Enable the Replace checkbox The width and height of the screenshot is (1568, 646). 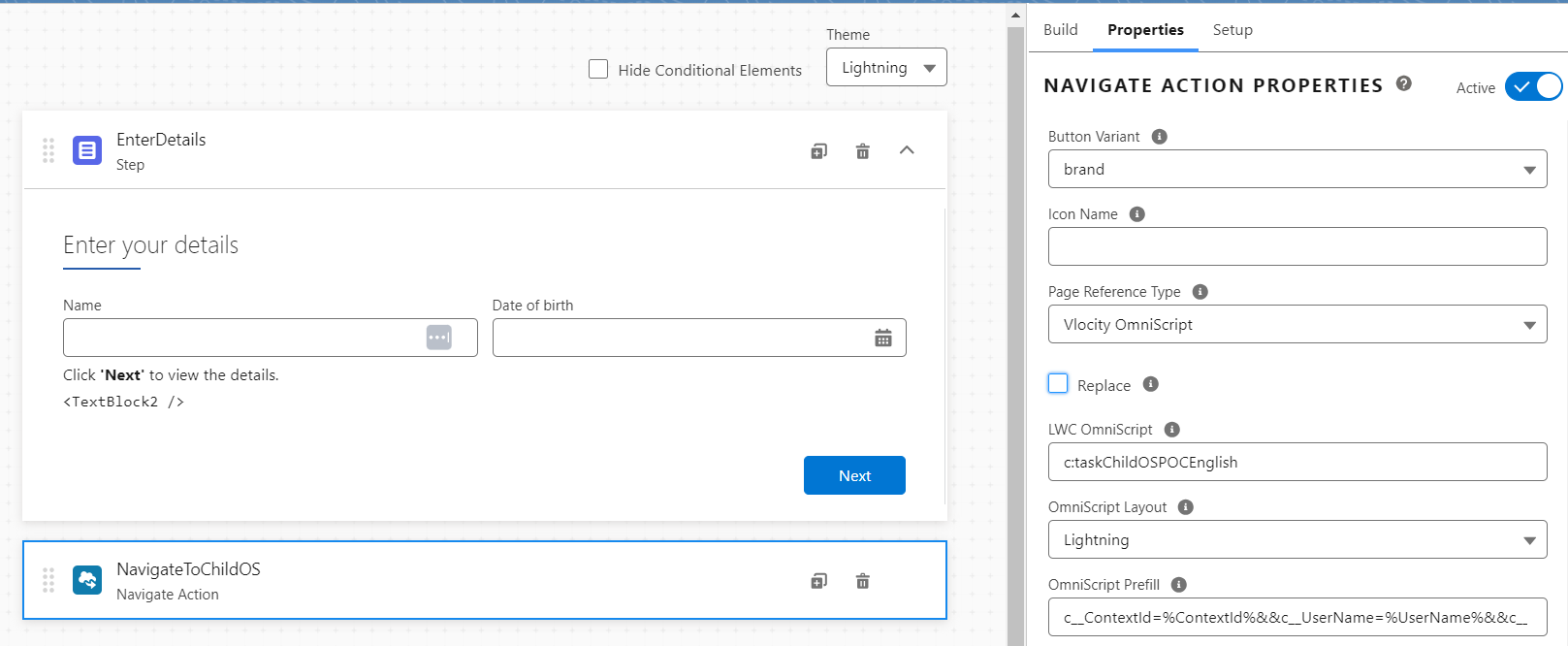pyautogui.click(x=1058, y=384)
